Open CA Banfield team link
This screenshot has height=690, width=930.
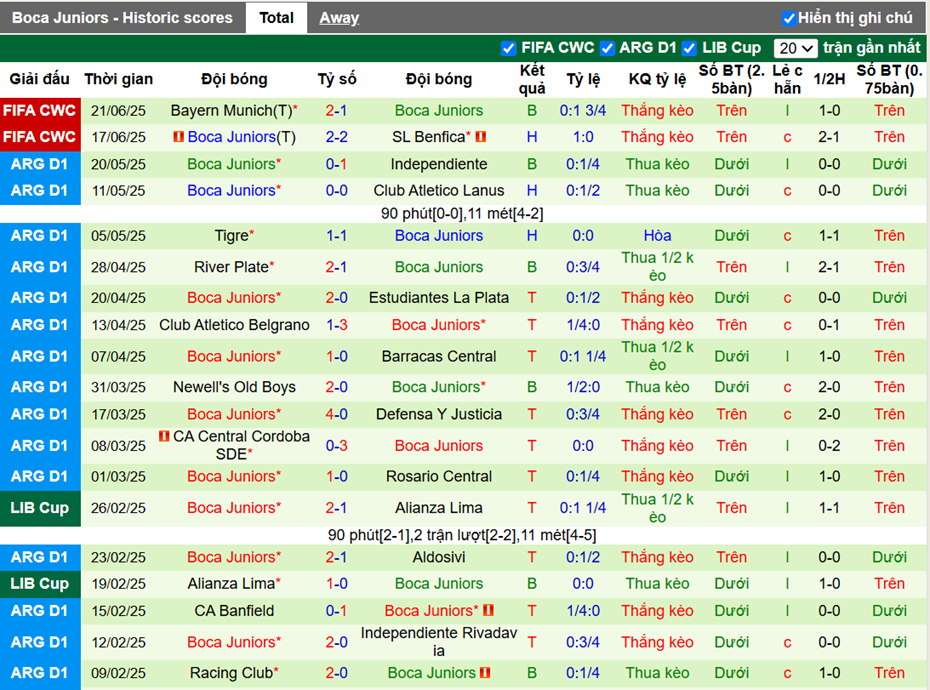(234, 610)
